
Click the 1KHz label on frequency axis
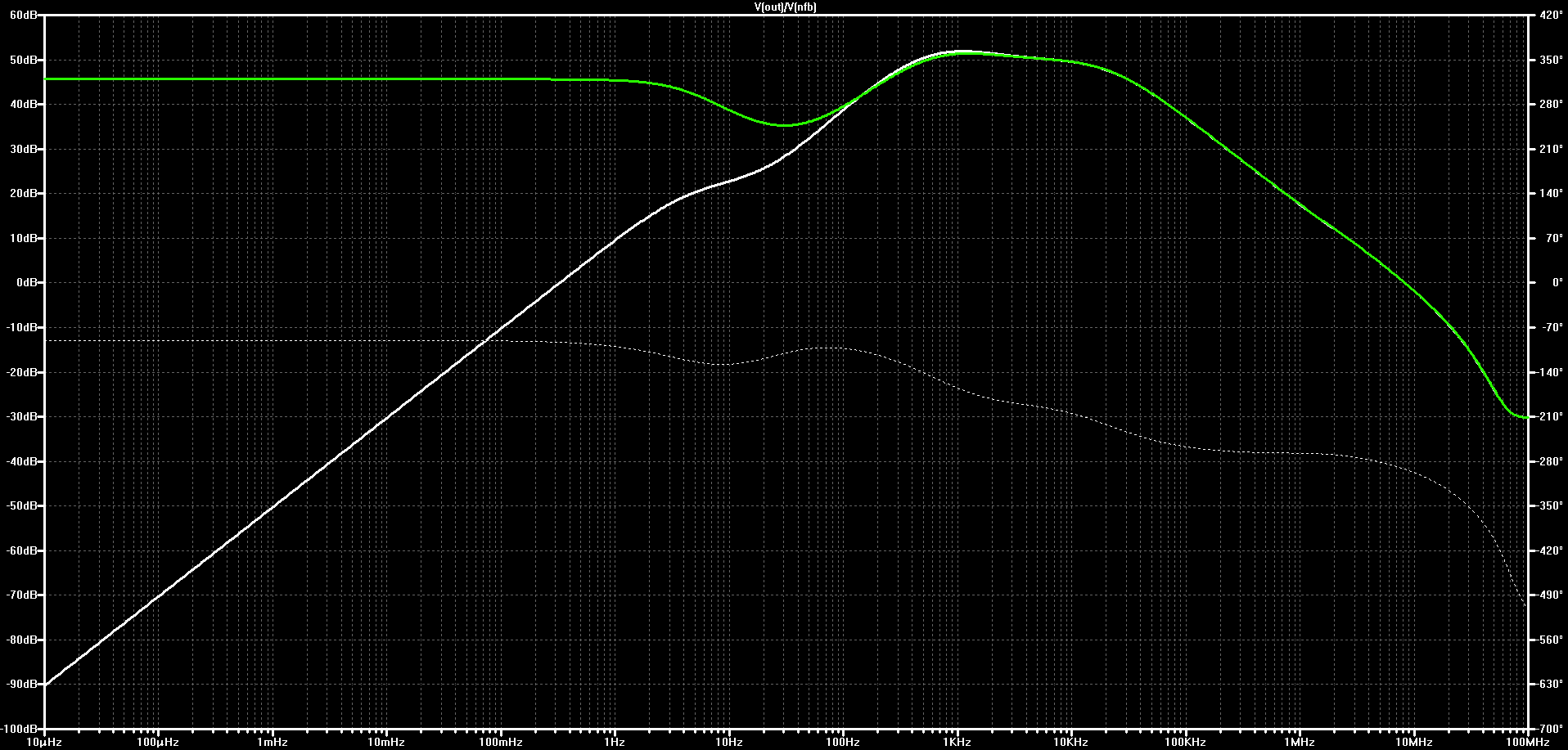pos(956,742)
